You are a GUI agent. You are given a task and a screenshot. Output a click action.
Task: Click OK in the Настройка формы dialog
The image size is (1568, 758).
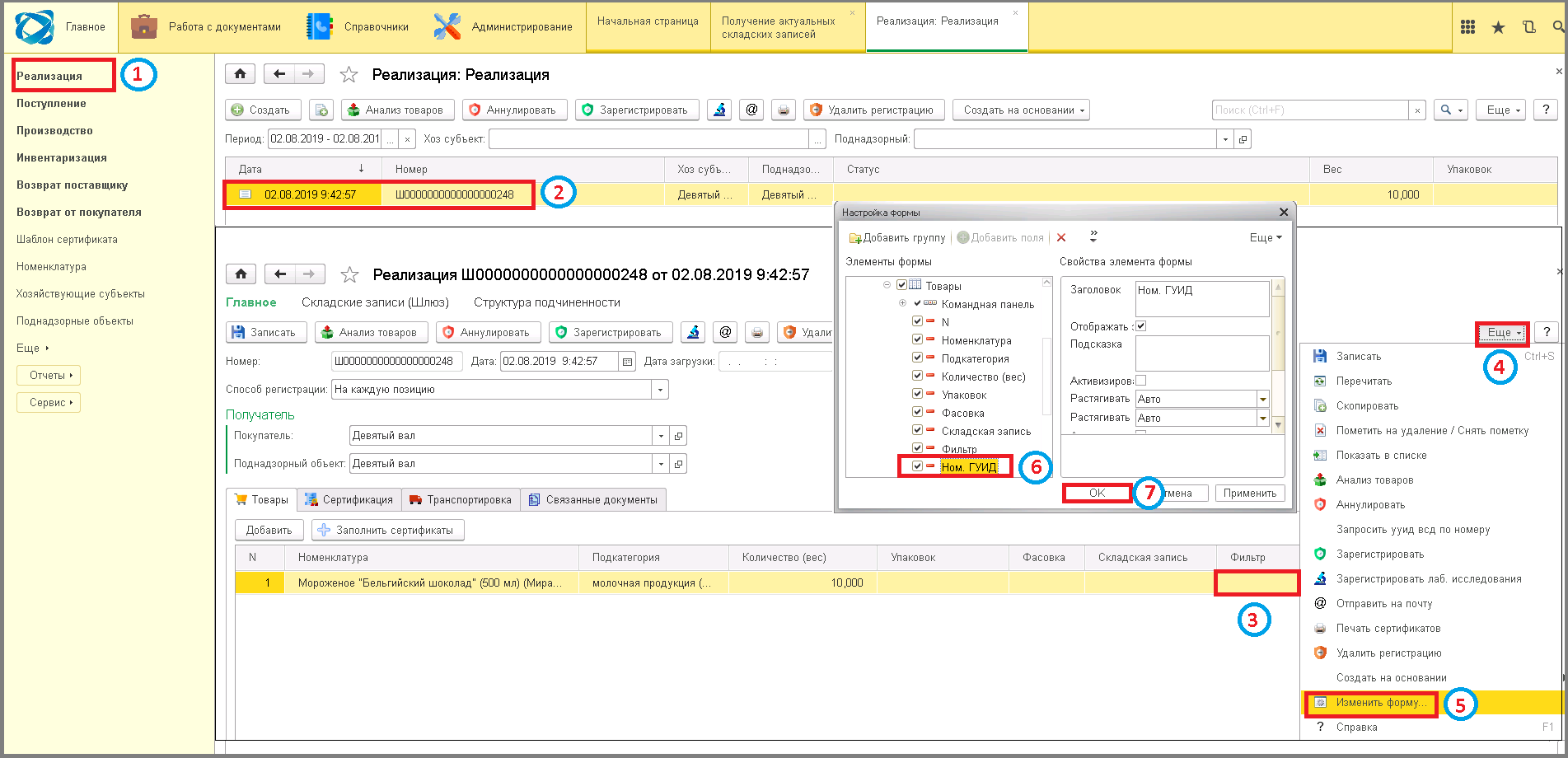pos(1097,493)
